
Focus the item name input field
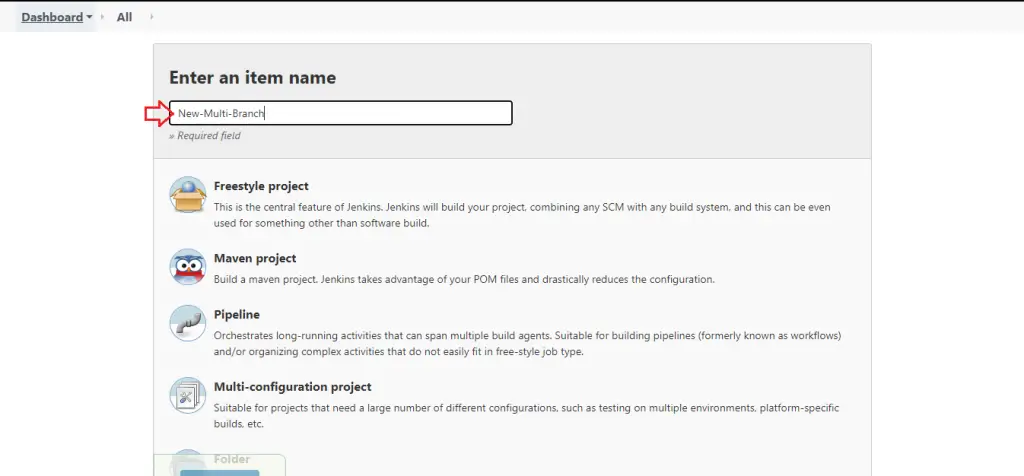pyautogui.click(x=340, y=113)
